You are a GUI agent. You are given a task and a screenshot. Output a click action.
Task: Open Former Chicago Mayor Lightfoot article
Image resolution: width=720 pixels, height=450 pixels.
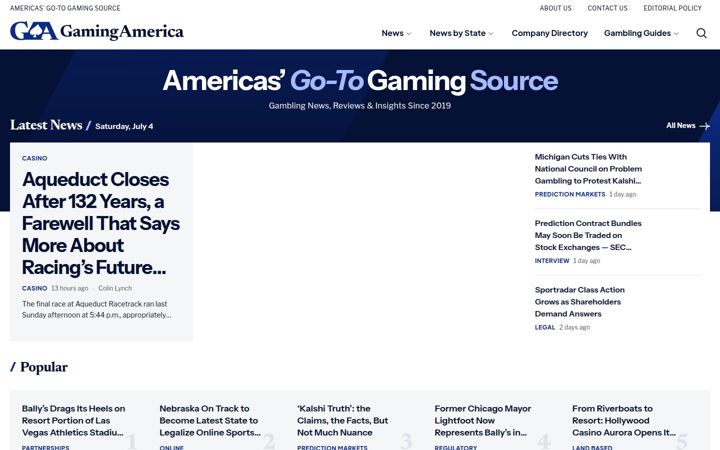pos(483,420)
